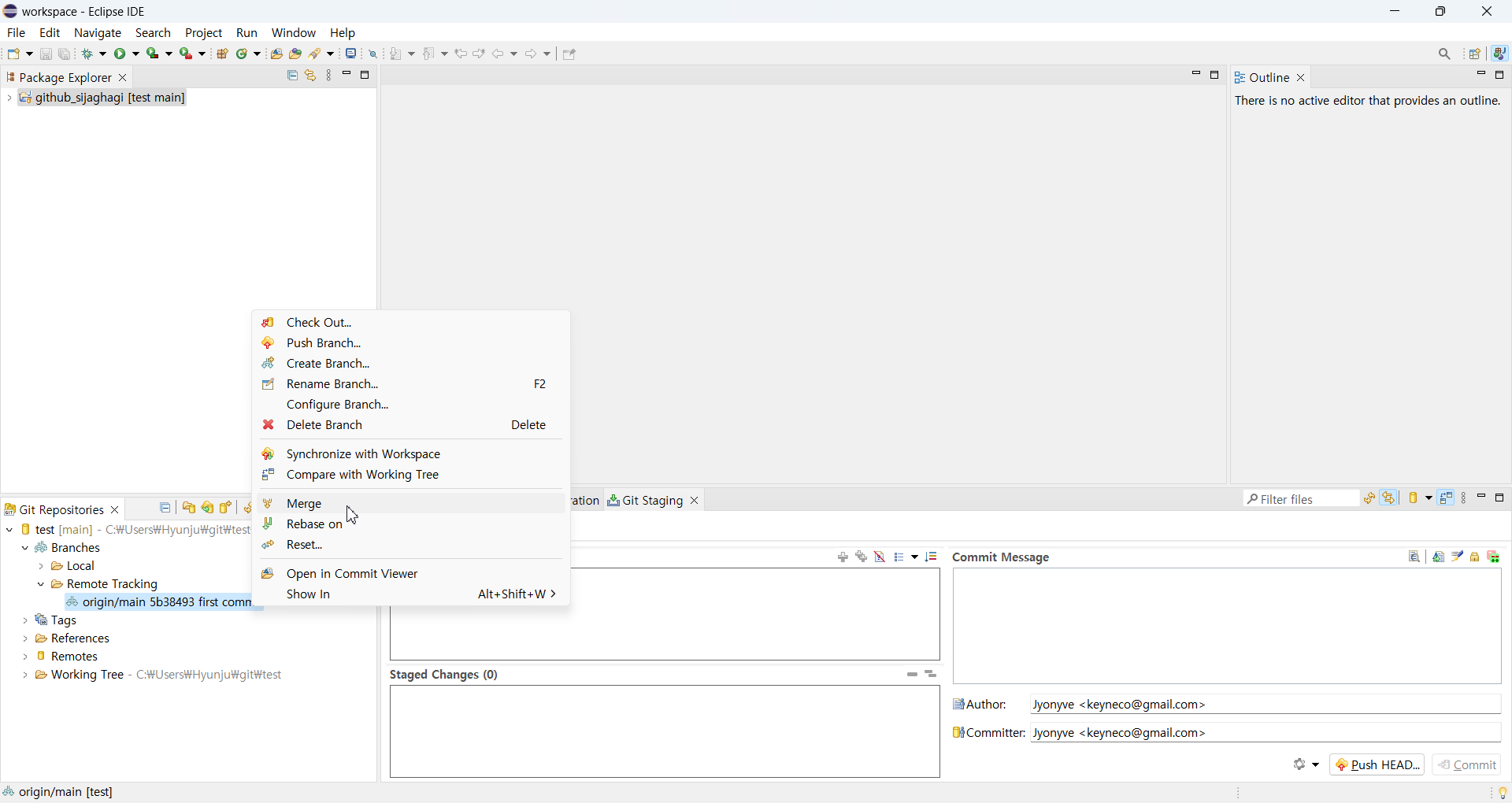Expand github_sijaghagi project in Package Explorer
The image size is (1512, 803).
[9, 98]
